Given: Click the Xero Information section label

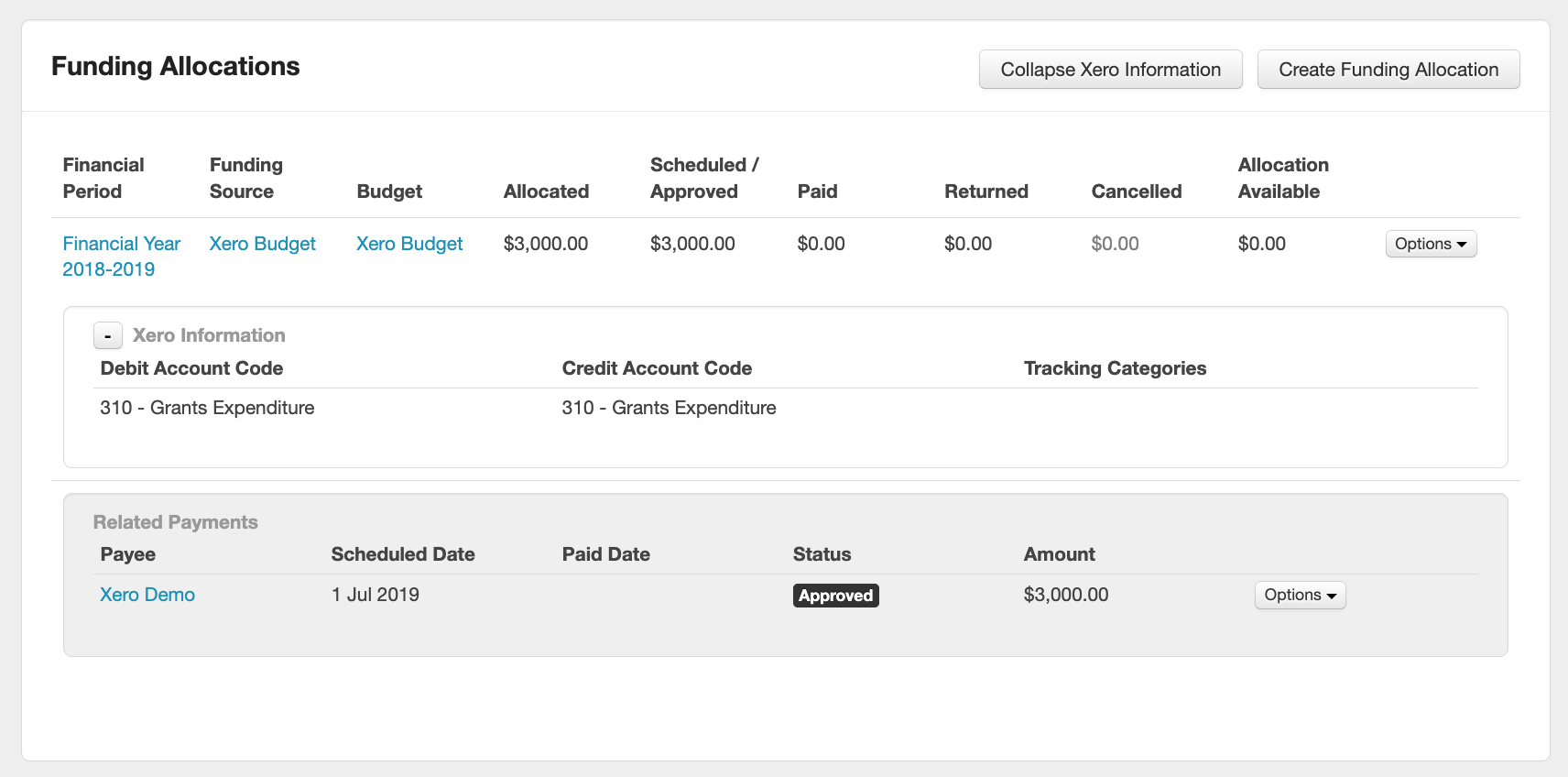Looking at the screenshot, I should [209, 335].
